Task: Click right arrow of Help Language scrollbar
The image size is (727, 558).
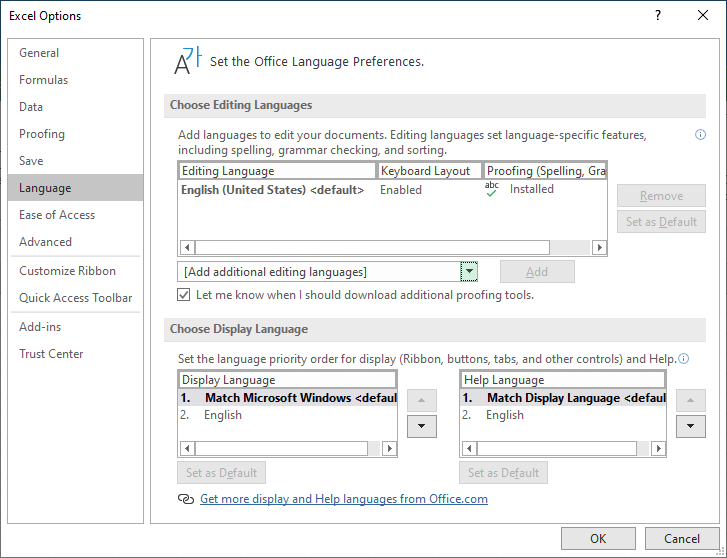Action: coord(658,449)
